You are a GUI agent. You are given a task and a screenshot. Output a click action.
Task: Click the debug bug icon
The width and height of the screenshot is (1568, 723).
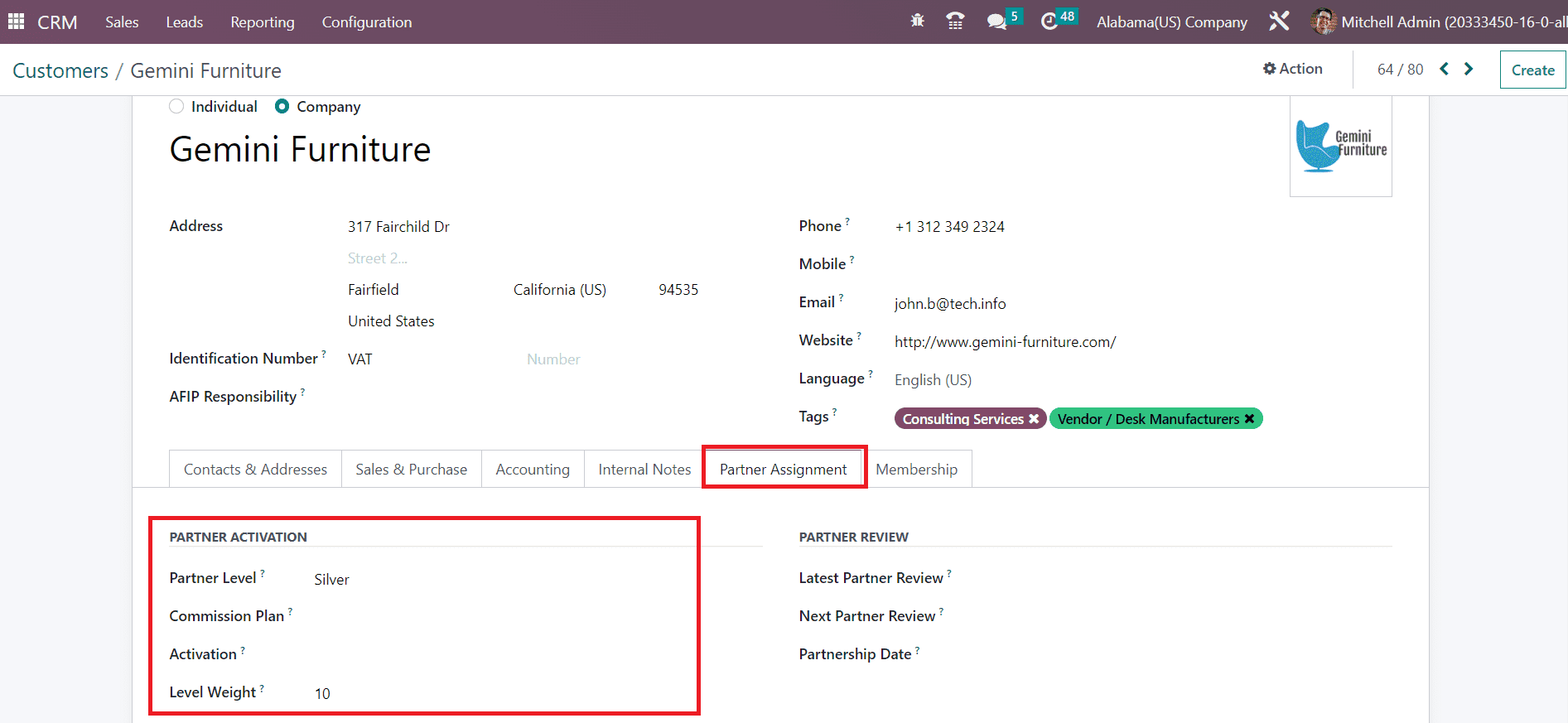[917, 22]
